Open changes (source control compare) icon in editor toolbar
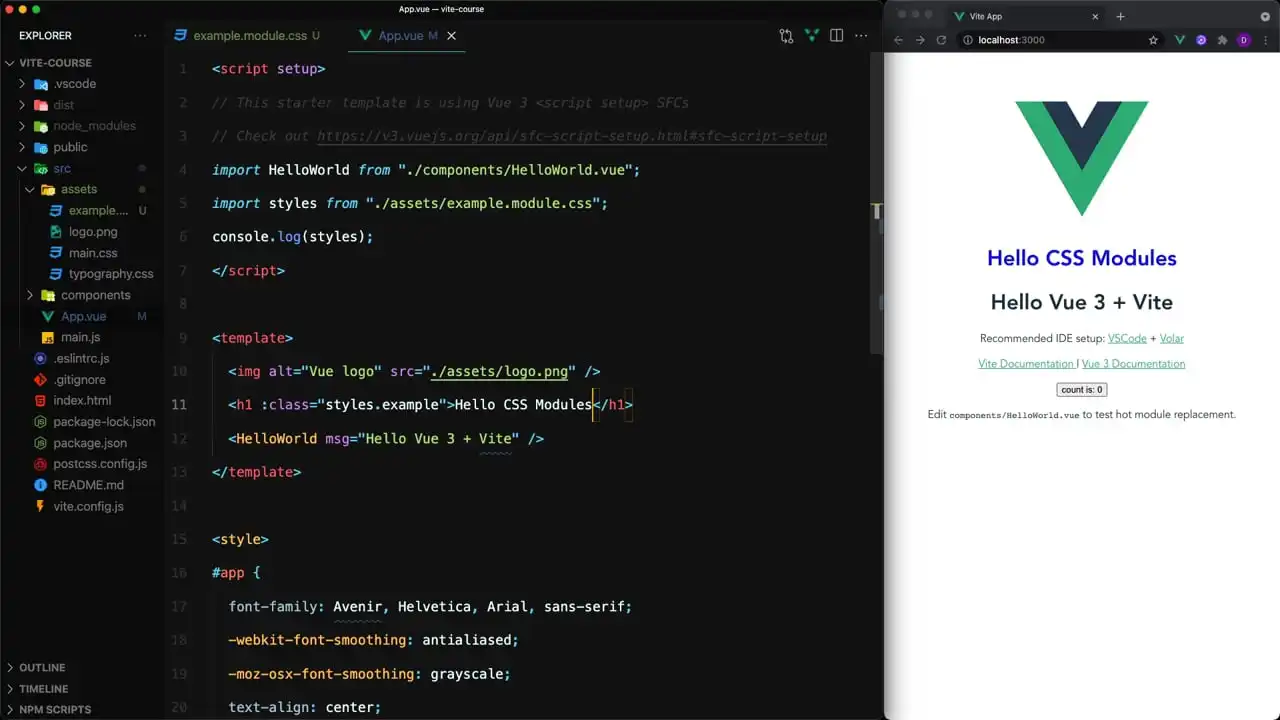The image size is (1280, 720). [x=786, y=36]
